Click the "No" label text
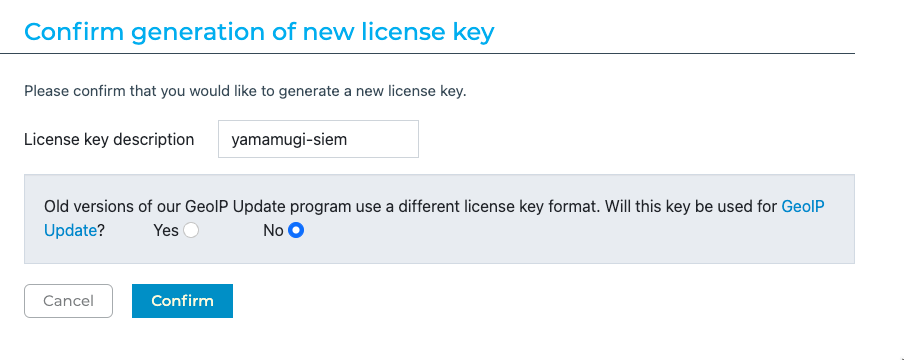The image size is (904, 360). [x=273, y=231]
